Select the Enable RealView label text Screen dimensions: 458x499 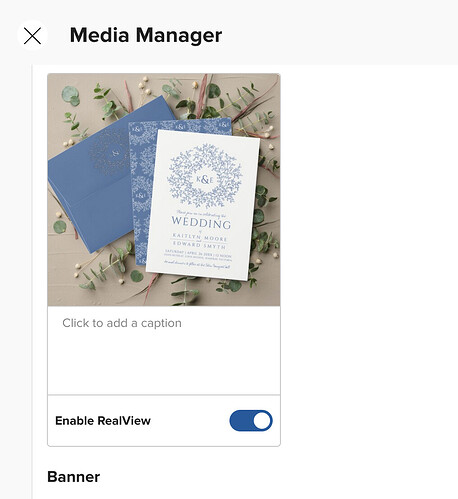click(103, 421)
